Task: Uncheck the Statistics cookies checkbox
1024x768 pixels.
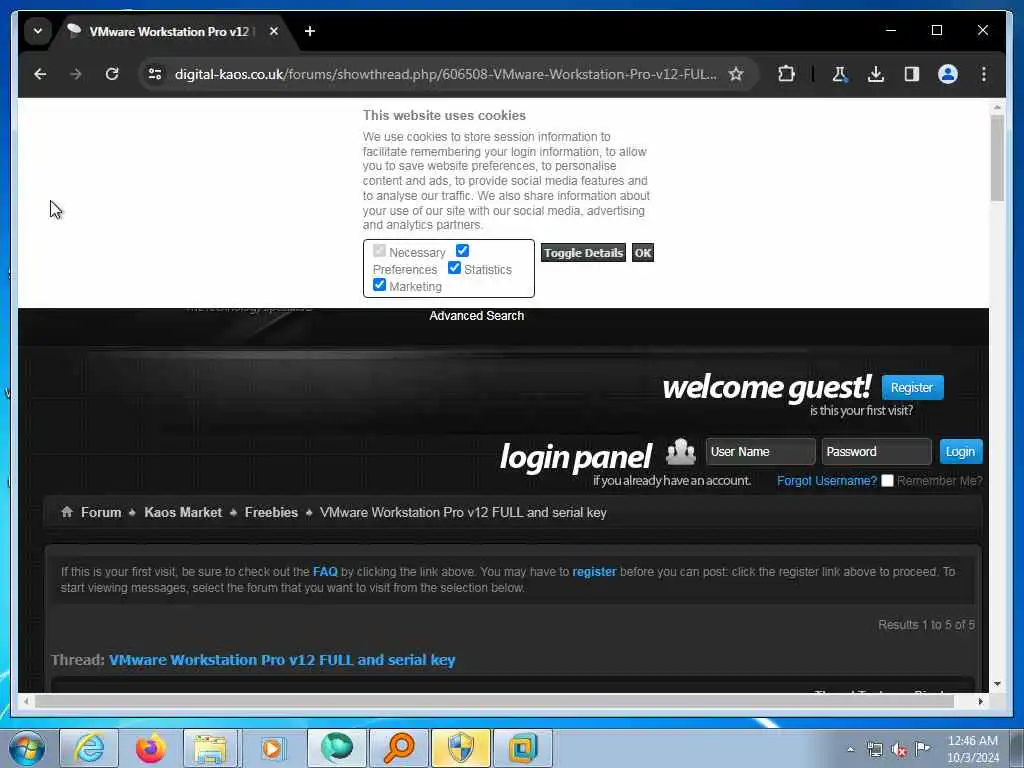Action: [455, 268]
